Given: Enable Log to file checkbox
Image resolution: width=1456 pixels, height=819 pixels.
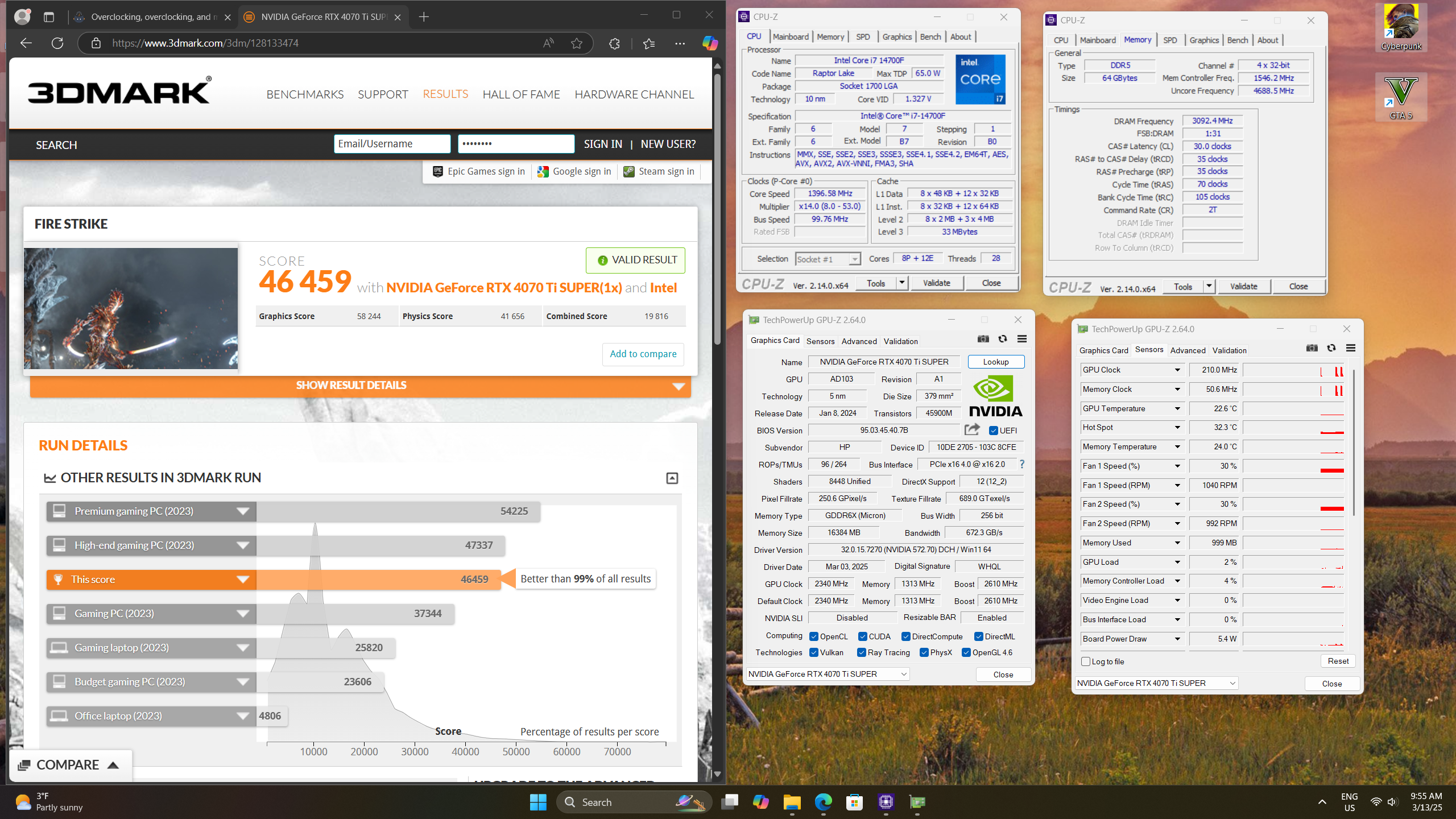Looking at the screenshot, I should (1086, 661).
